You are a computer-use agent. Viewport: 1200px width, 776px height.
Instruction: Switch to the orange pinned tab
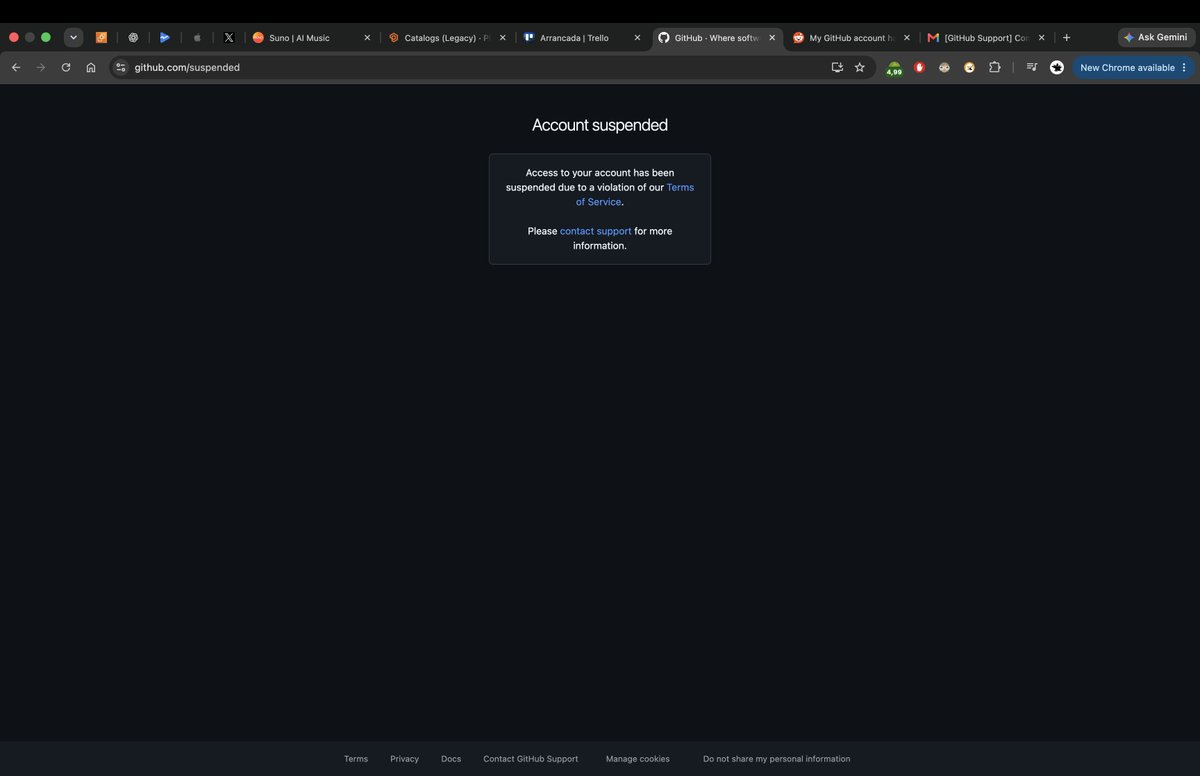101,37
